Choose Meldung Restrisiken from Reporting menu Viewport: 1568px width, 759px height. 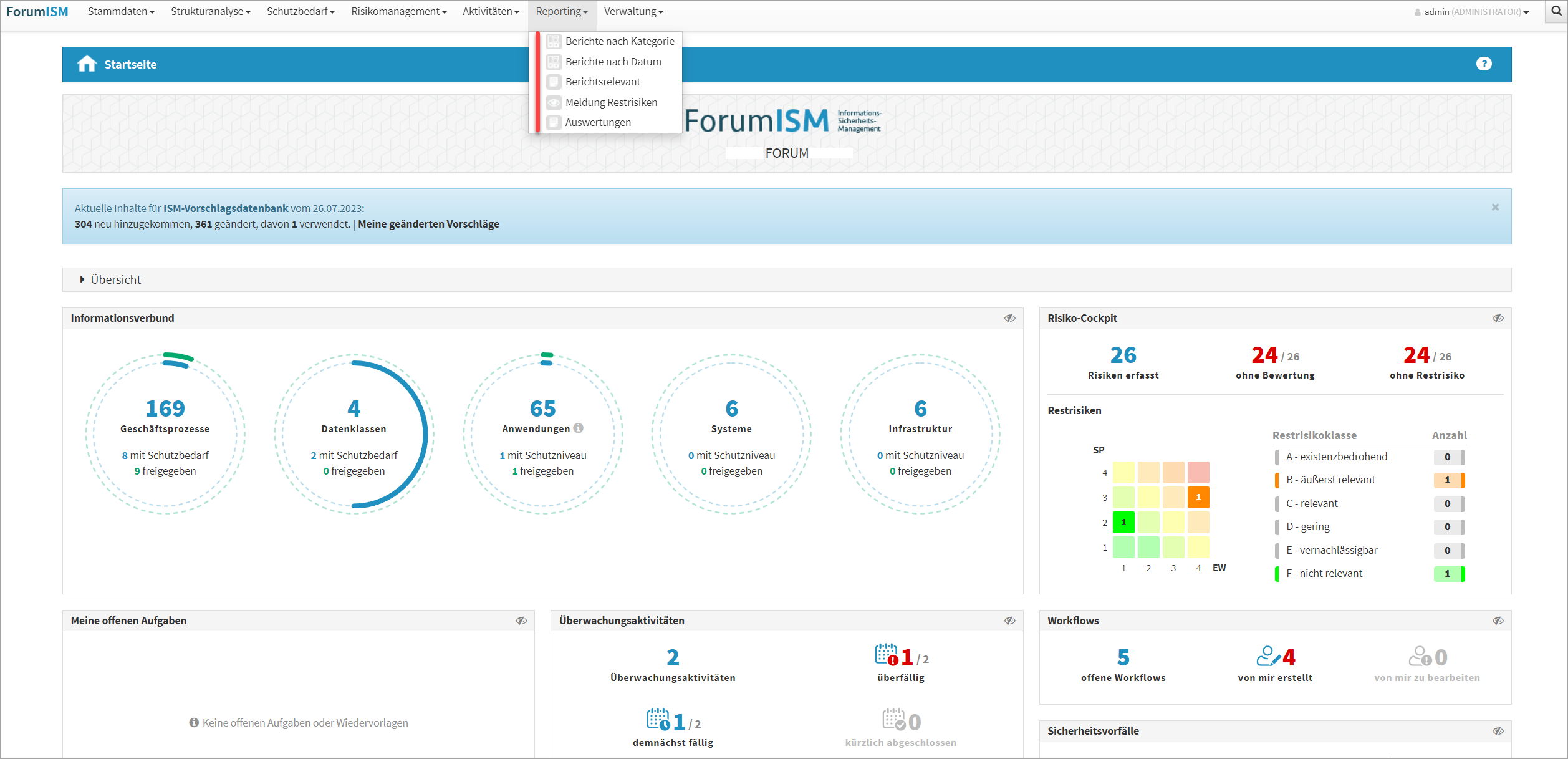(x=610, y=102)
